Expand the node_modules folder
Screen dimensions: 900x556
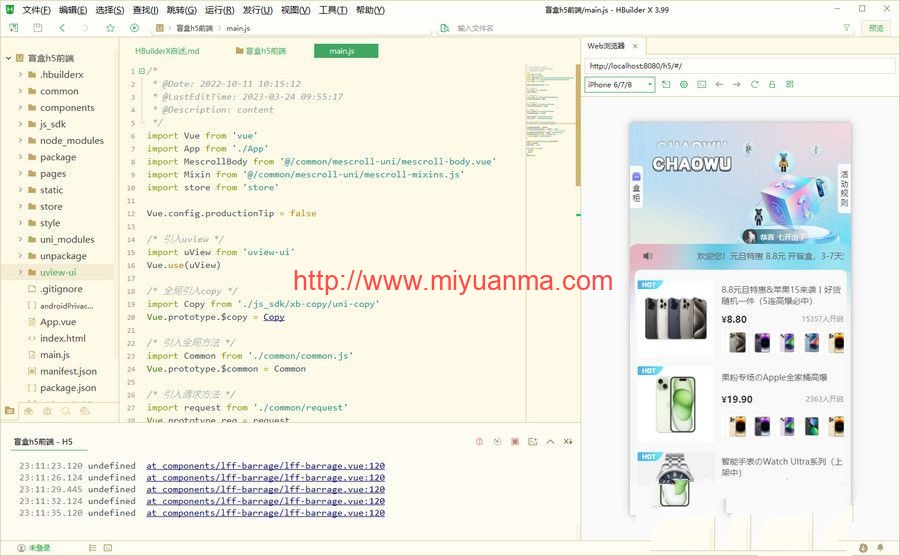coord(20,141)
